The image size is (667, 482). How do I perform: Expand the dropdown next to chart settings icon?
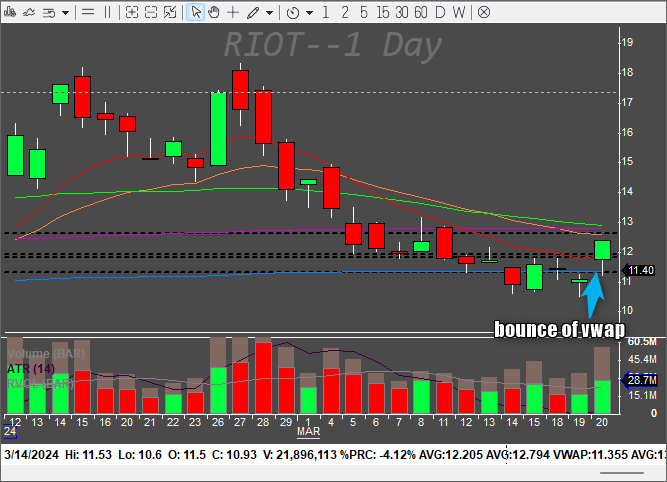[65, 13]
